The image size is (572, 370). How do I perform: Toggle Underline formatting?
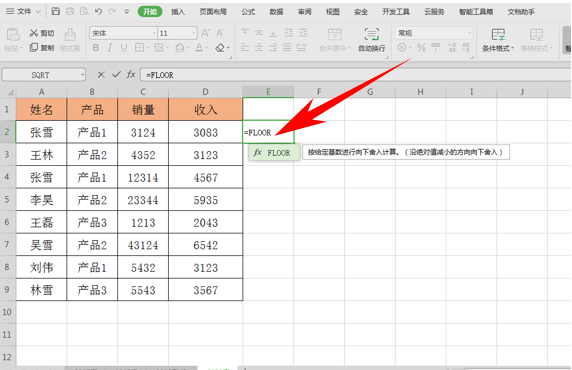(x=124, y=47)
